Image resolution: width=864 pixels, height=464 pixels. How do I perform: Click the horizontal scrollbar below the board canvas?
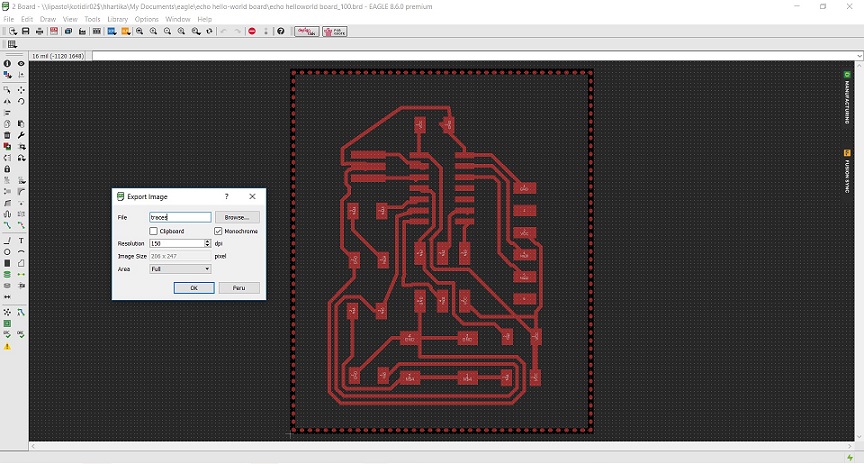(442, 446)
